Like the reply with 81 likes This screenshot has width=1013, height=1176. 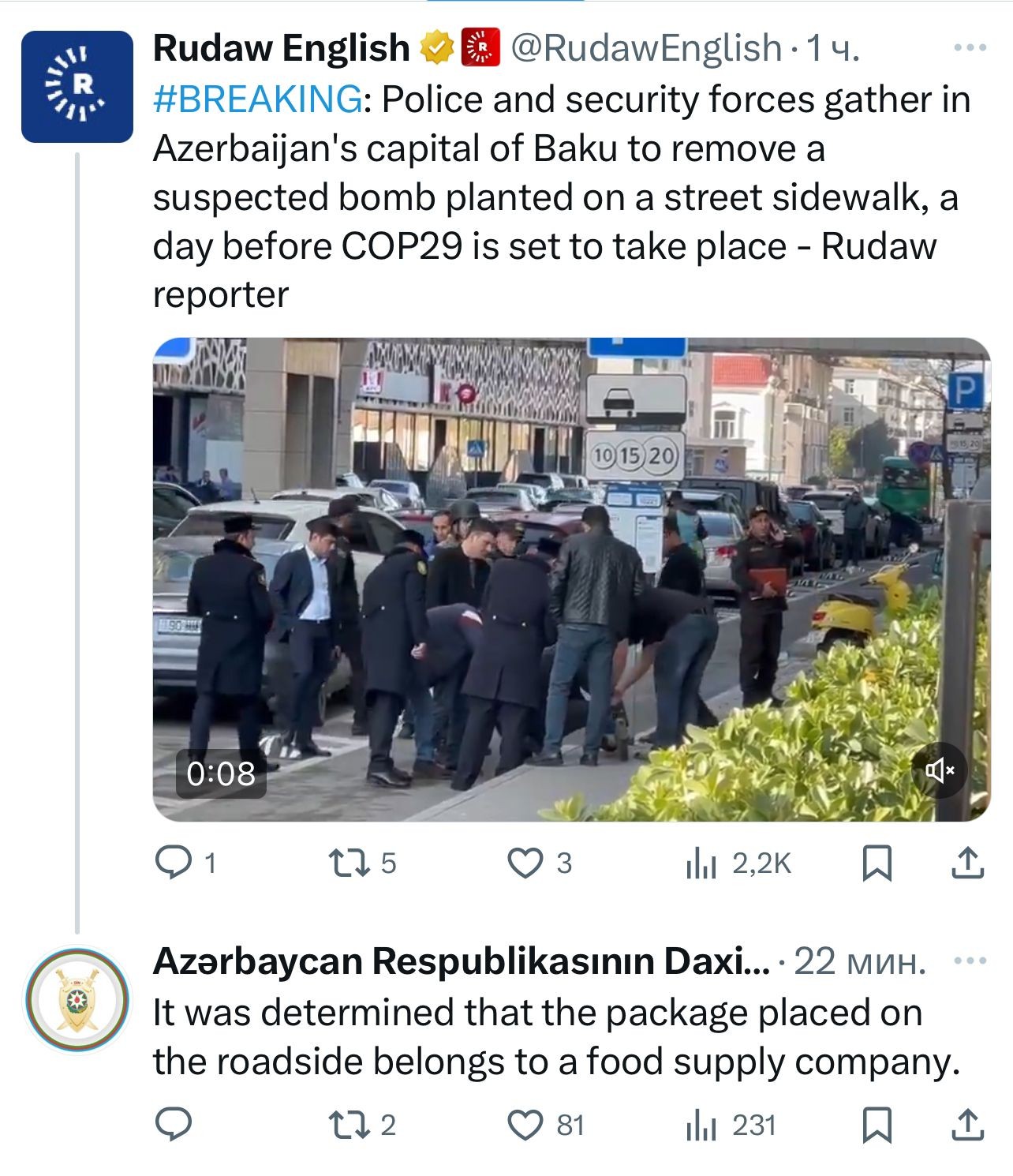tap(545, 1125)
